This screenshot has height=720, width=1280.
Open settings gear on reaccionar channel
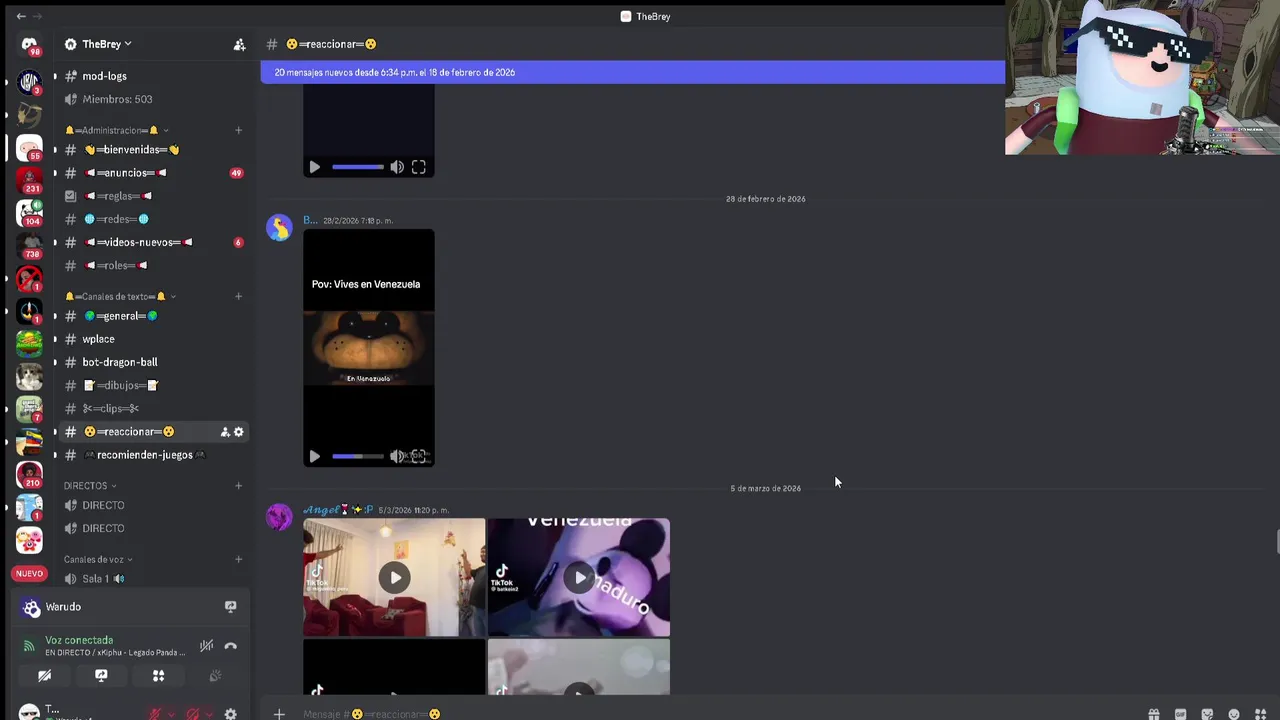[x=239, y=432]
